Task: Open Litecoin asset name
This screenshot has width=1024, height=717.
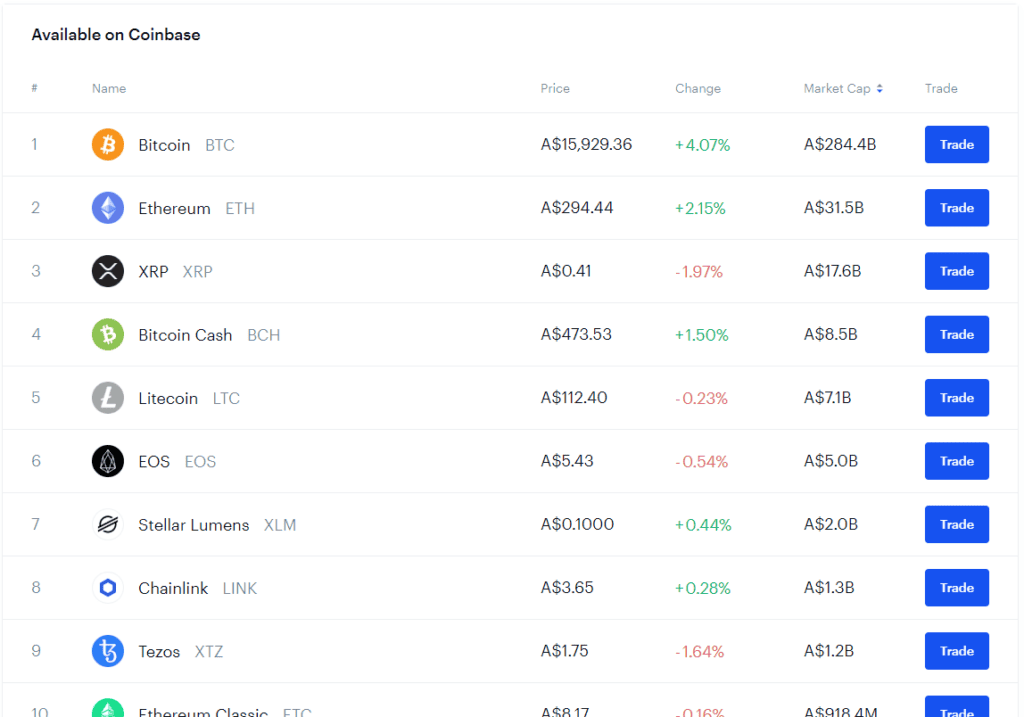Action: pos(168,398)
